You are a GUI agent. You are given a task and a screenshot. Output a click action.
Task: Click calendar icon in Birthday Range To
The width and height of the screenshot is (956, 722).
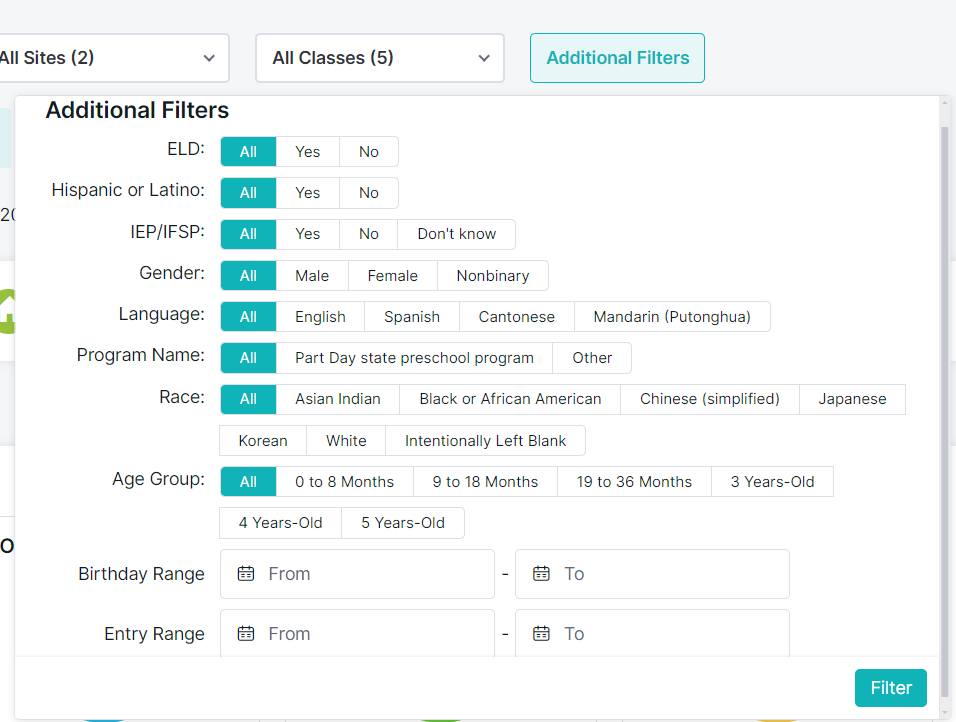541,574
